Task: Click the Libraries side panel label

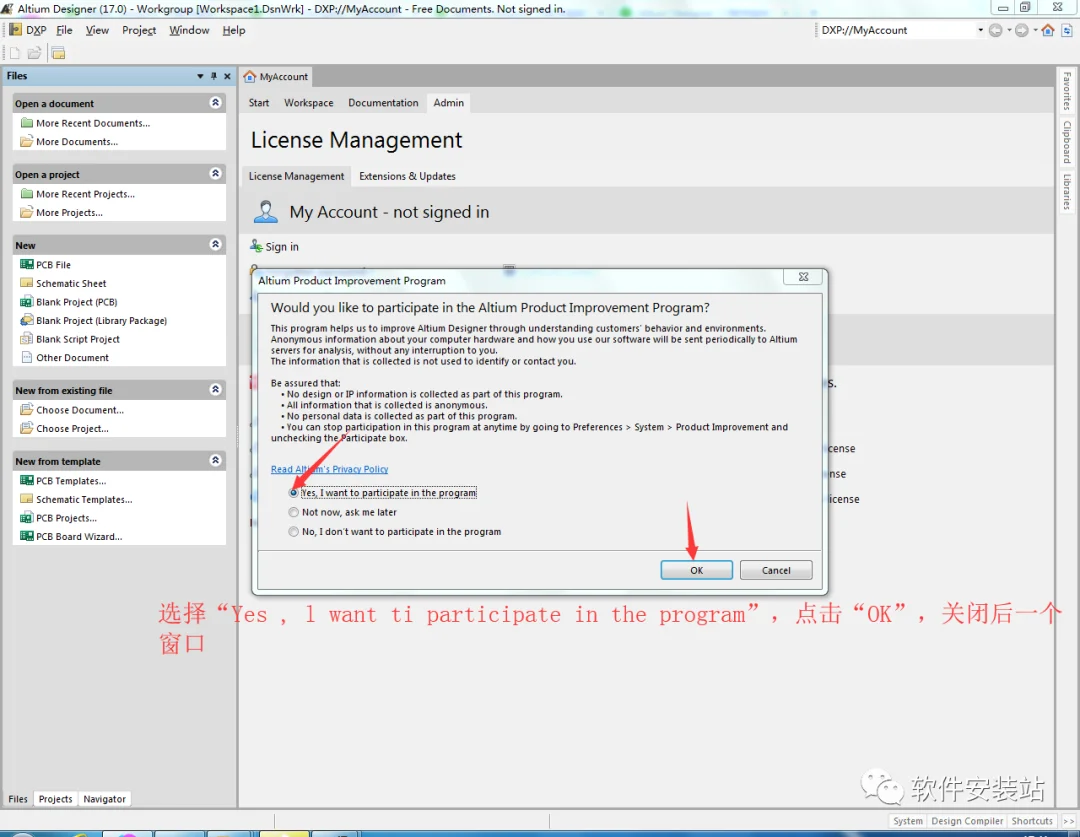Action: pos(1066,191)
